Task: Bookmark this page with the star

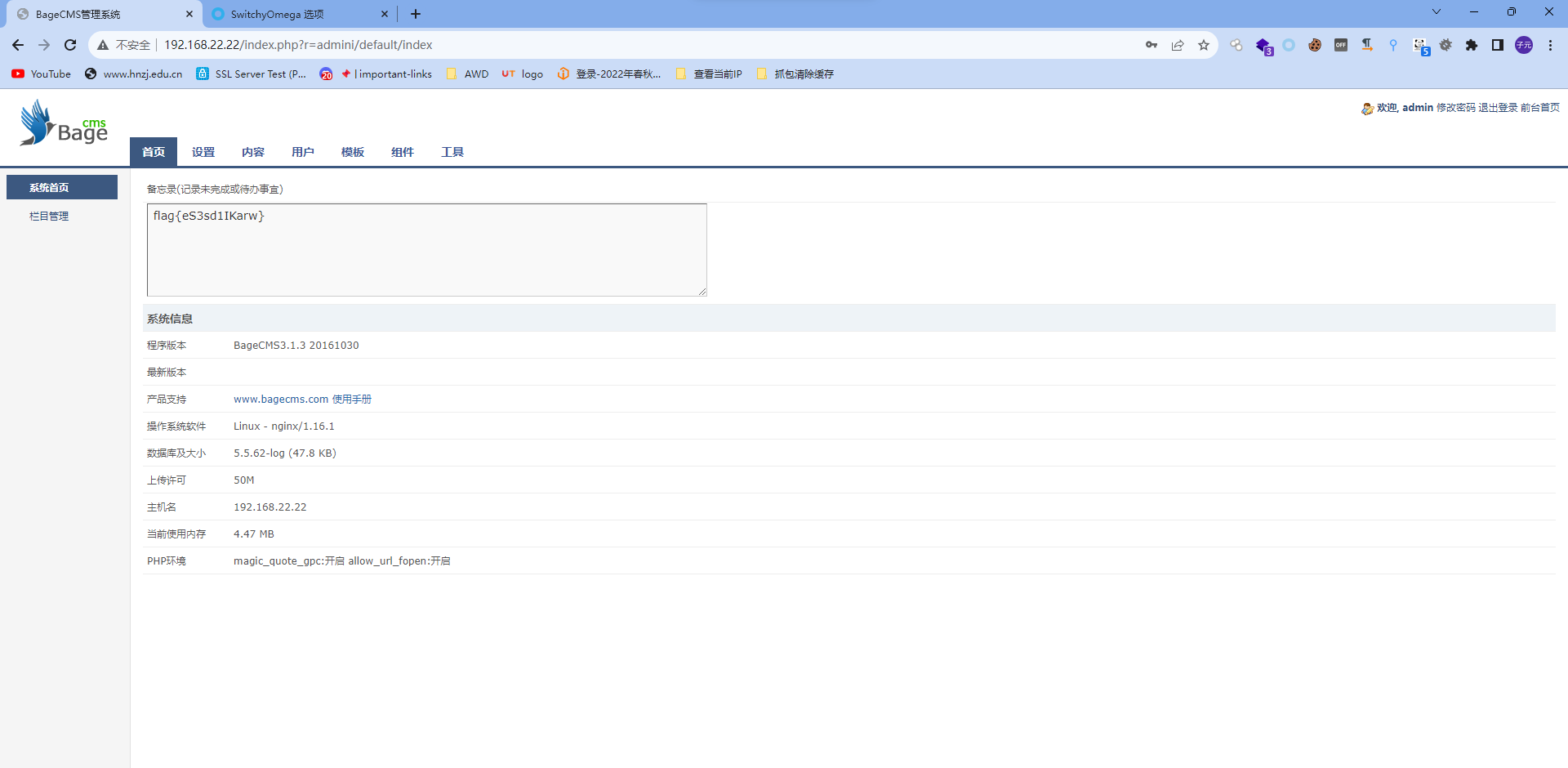Action: tap(1204, 45)
